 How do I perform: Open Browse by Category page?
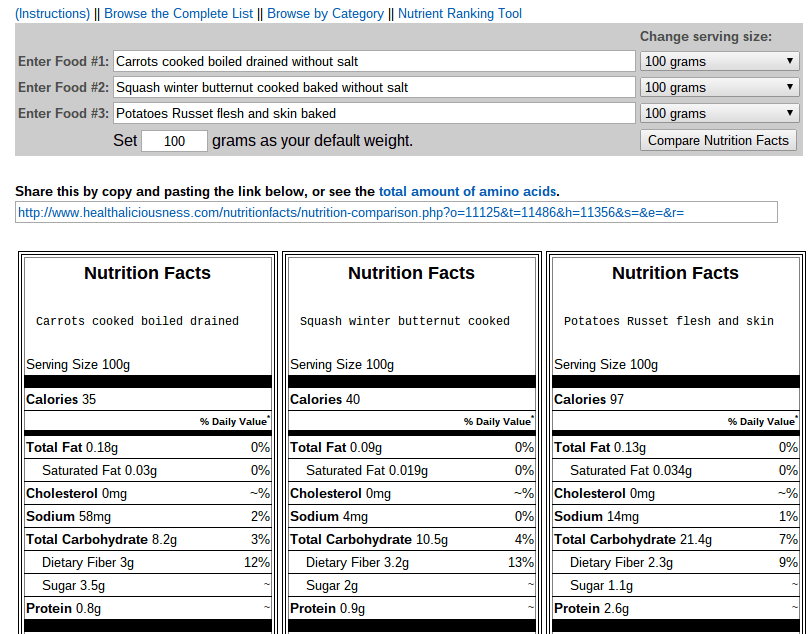coord(325,14)
